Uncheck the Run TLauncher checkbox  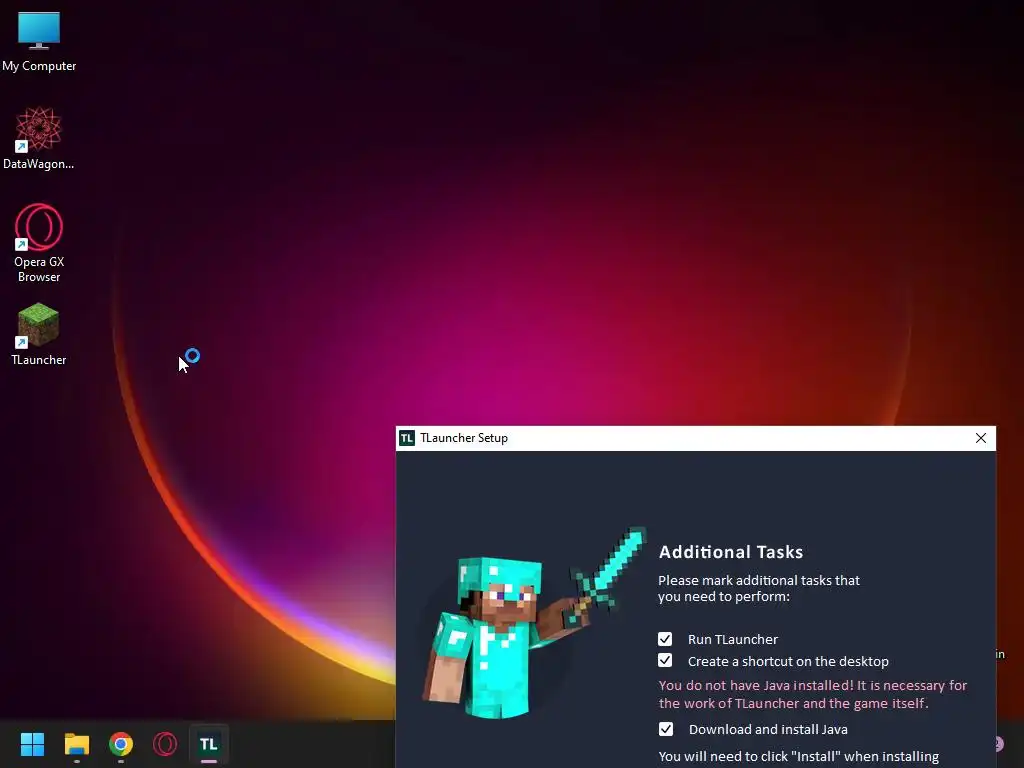click(665, 639)
